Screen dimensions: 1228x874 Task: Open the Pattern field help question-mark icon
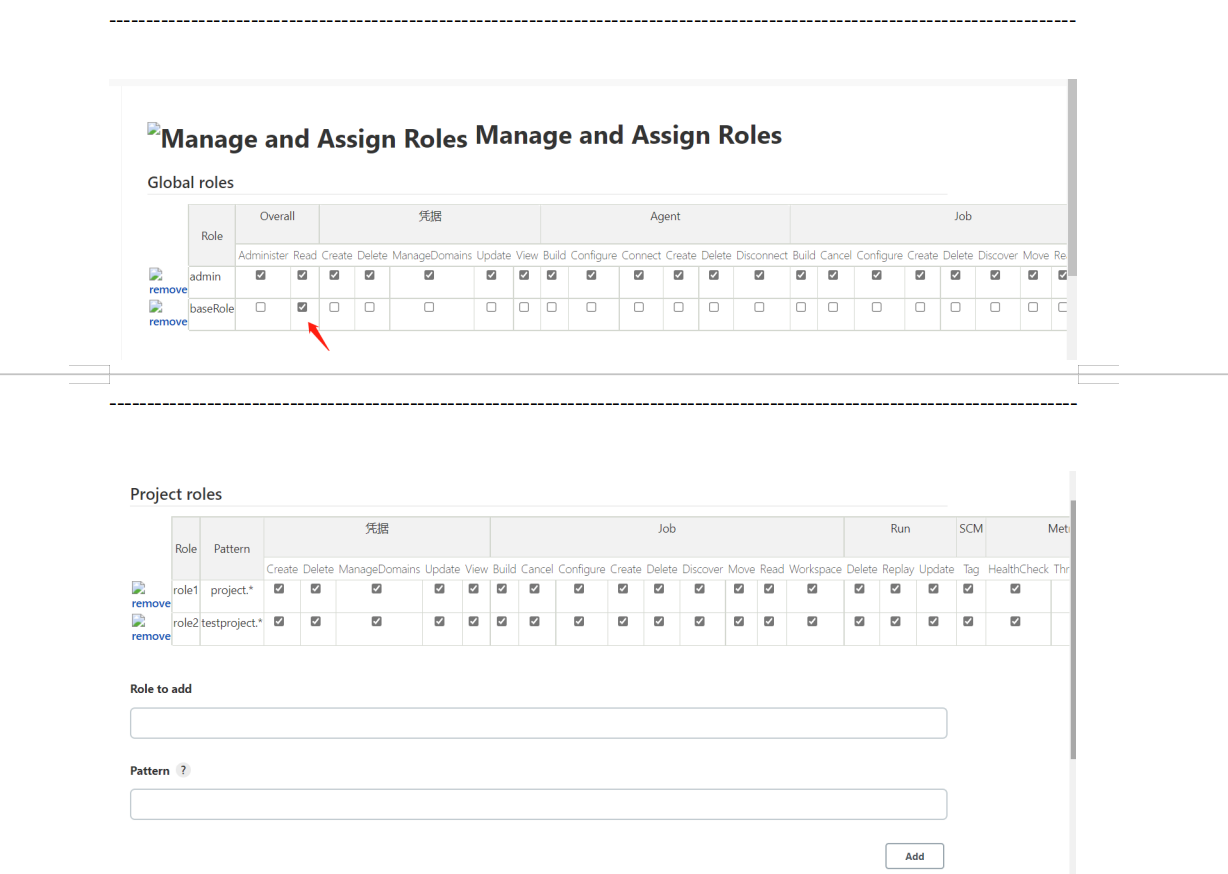point(183,771)
